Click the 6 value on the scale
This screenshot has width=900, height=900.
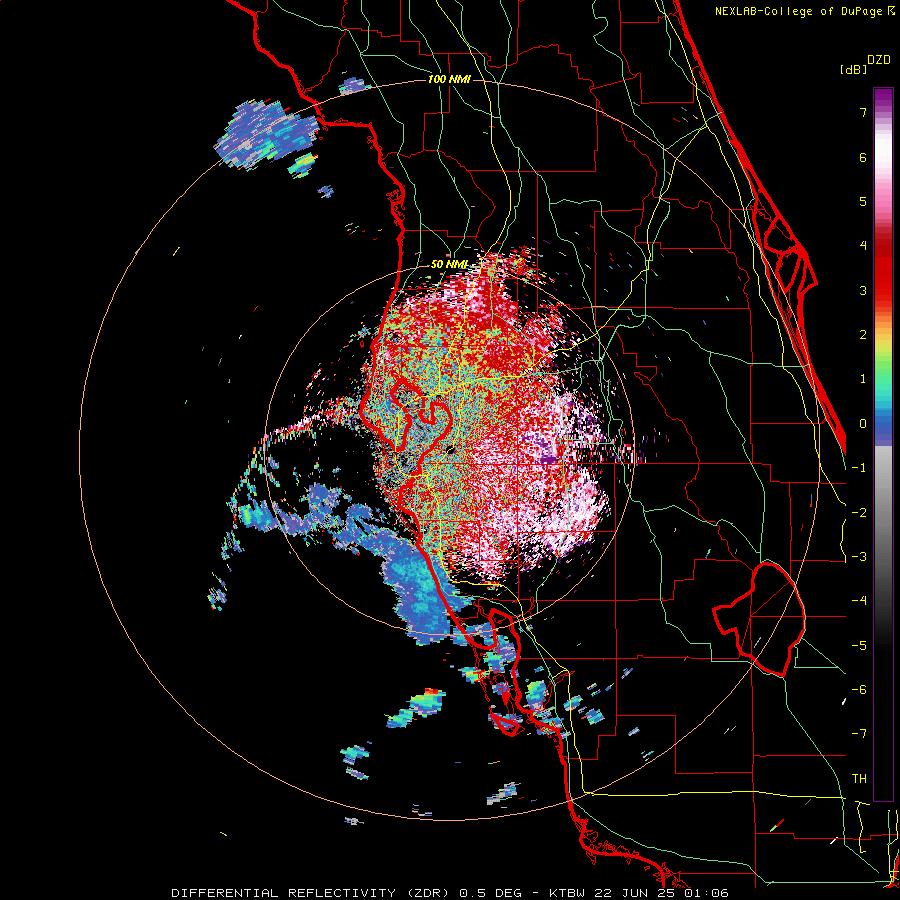click(x=863, y=157)
